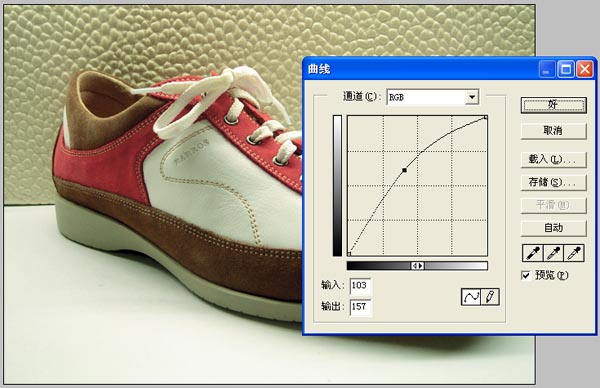Screen dimensions: 600x388
Task: Select the gray point eyedropper
Action: coord(554,253)
